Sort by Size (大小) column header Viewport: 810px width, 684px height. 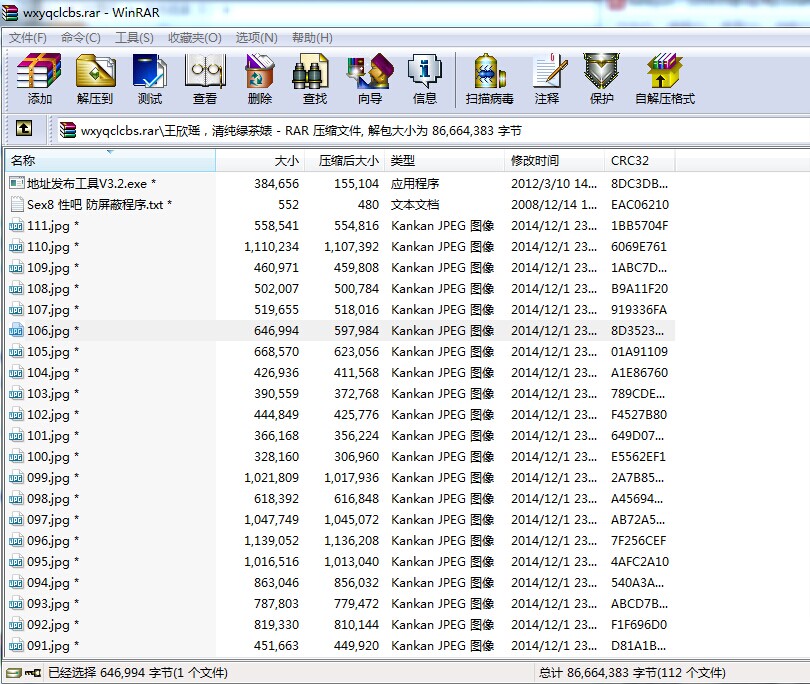coord(260,161)
